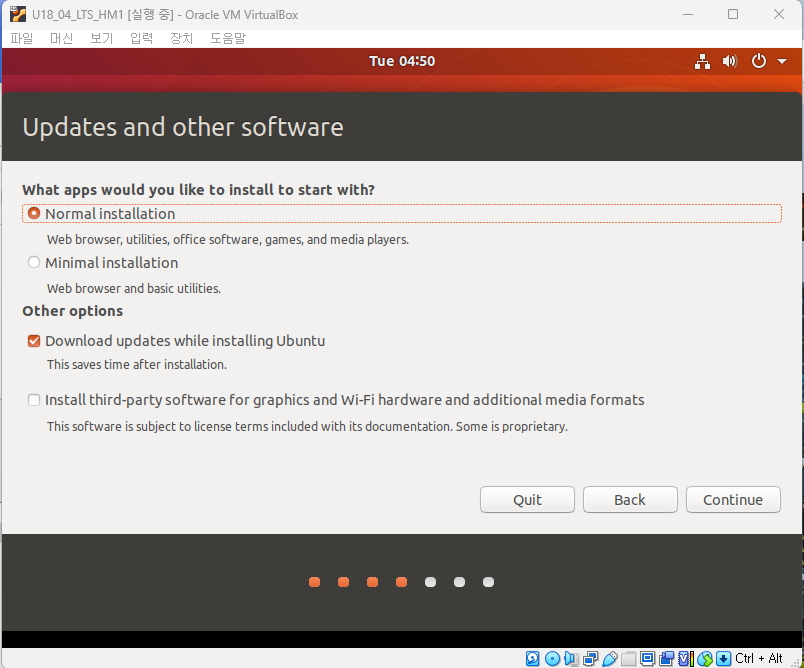This screenshot has width=804, height=668.
Task: Click the keyboard capture down-arrow icon
Action: coord(723,658)
